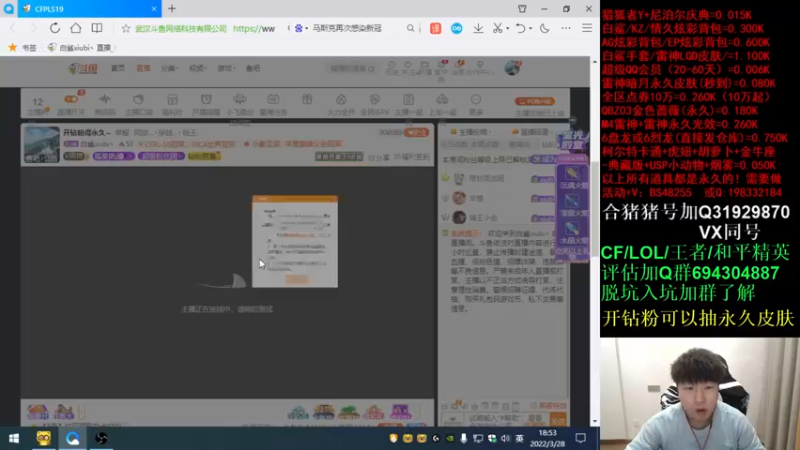Reload the page with the refresh icon

tap(55, 28)
